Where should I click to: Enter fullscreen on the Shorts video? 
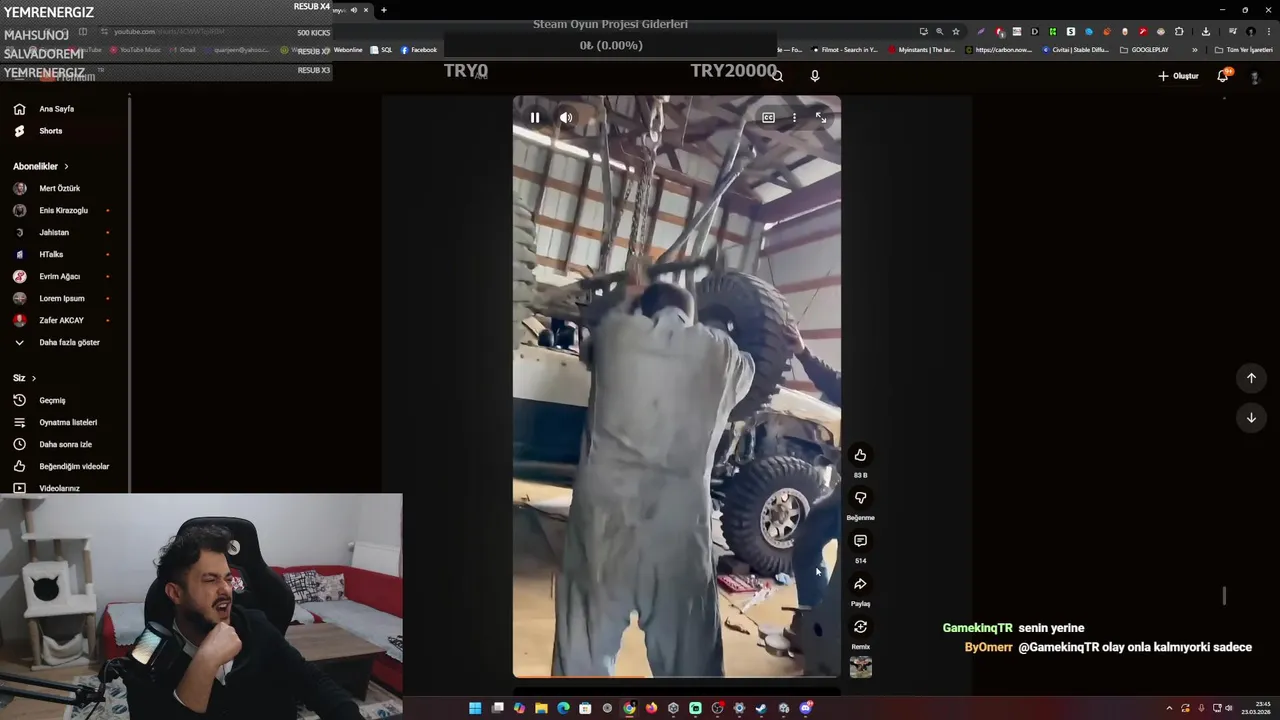821,118
